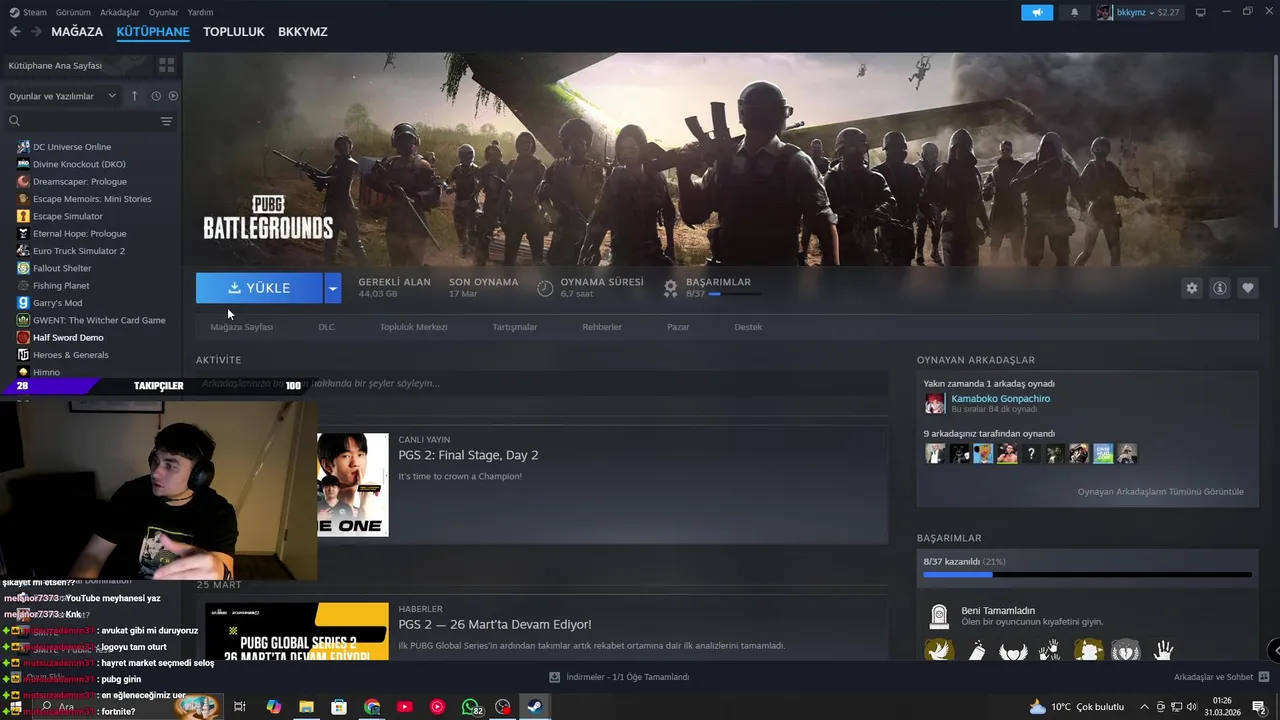Viewport: 1280px width, 720px height.
Task: Open Steam from the Windows taskbar
Action: [535, 706]
